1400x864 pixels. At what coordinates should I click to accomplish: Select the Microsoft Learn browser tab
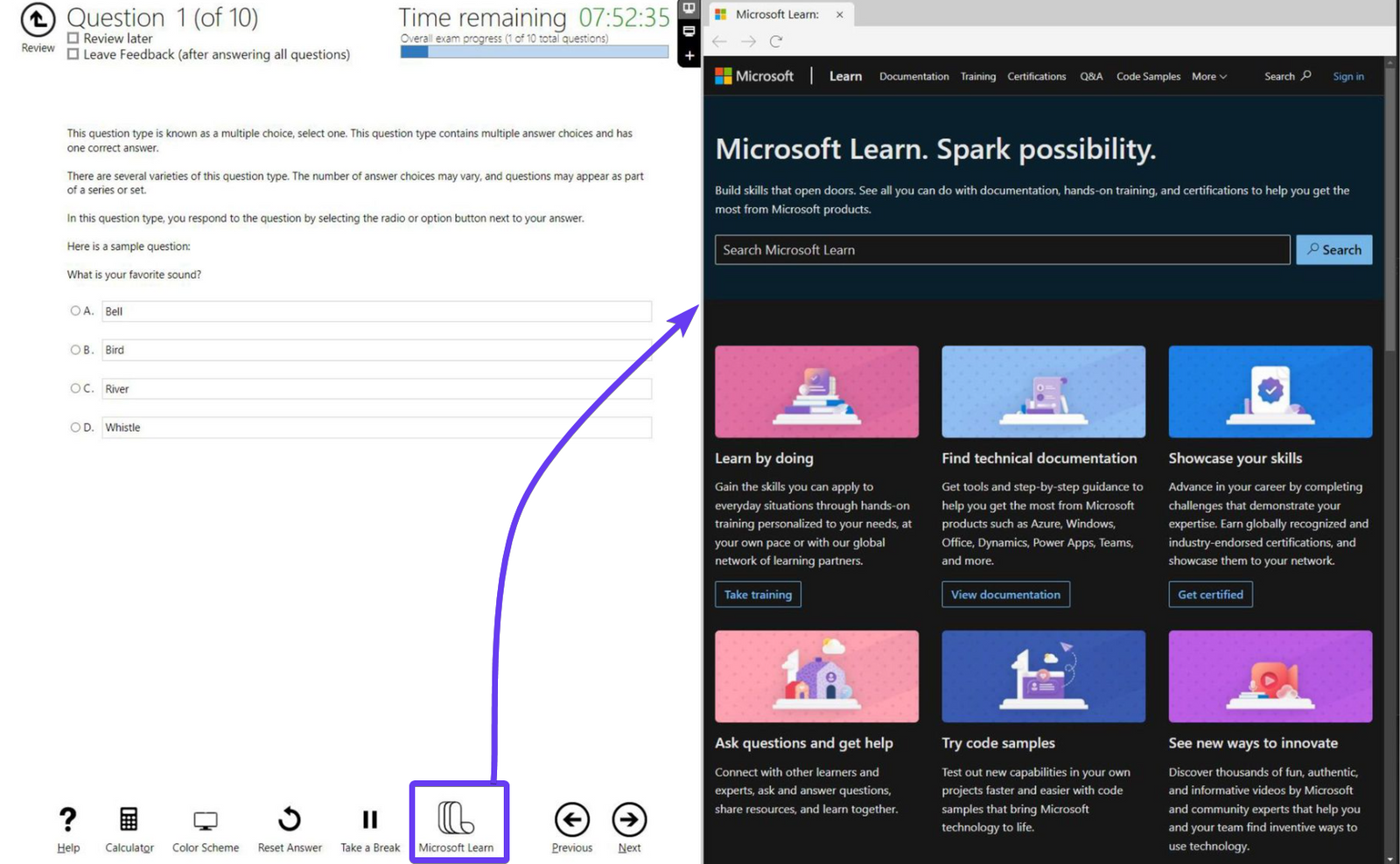[777, 14]
